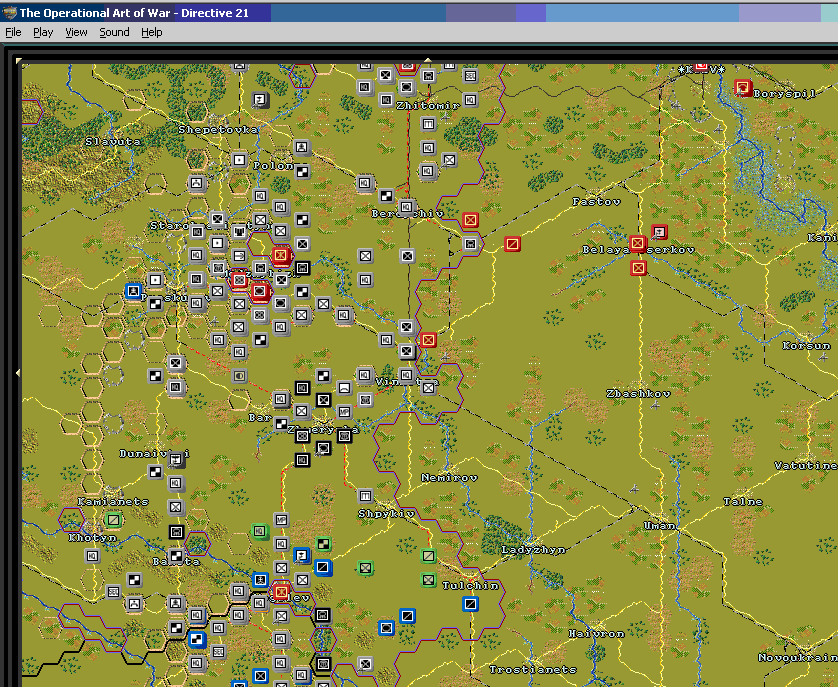Viewport: 838px width, 687px height.
Task: Click the scroll arrow on the map's left edge
Action: 18,373
